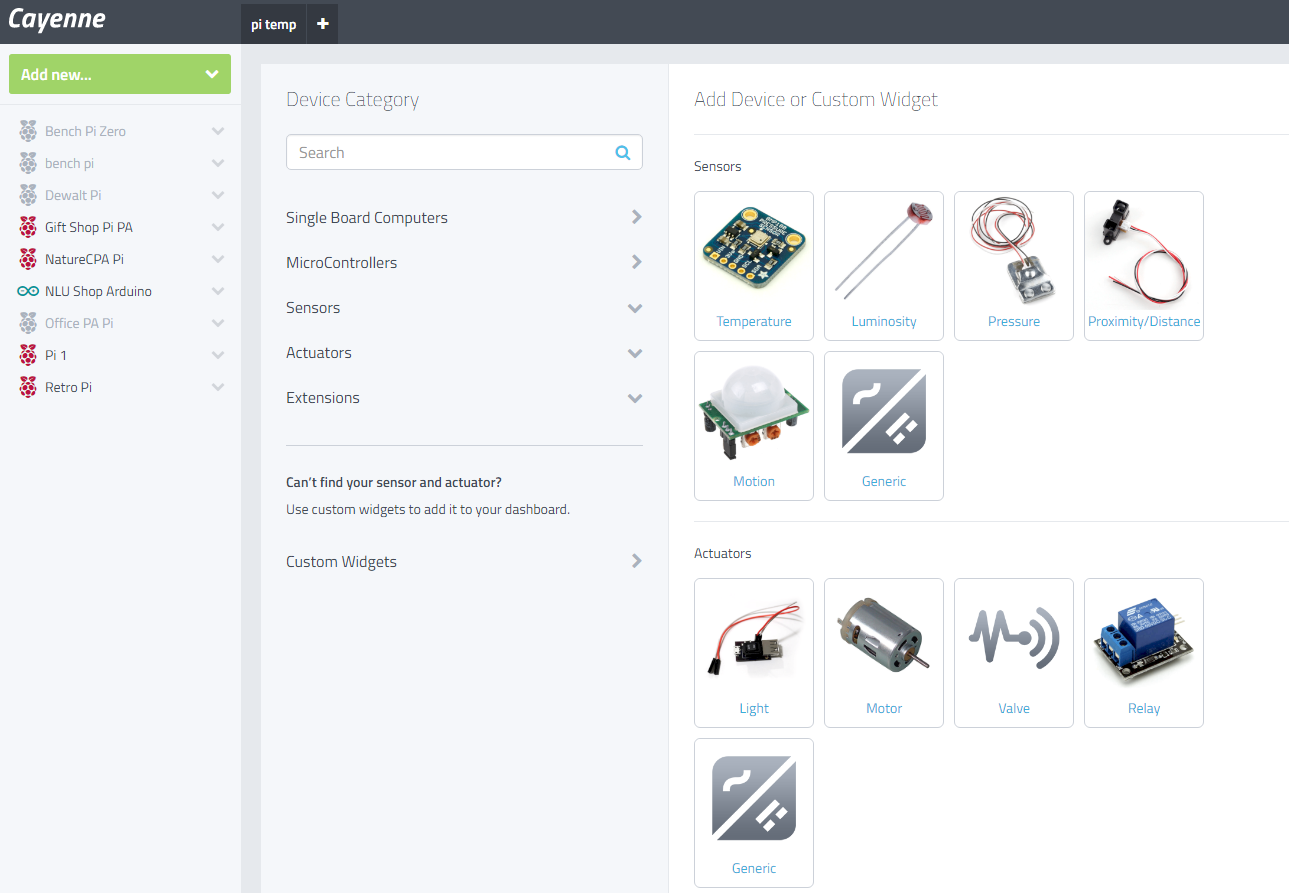Toggle the Actuators category chevron
This screenshot has height=893, width=1289.
635,353
